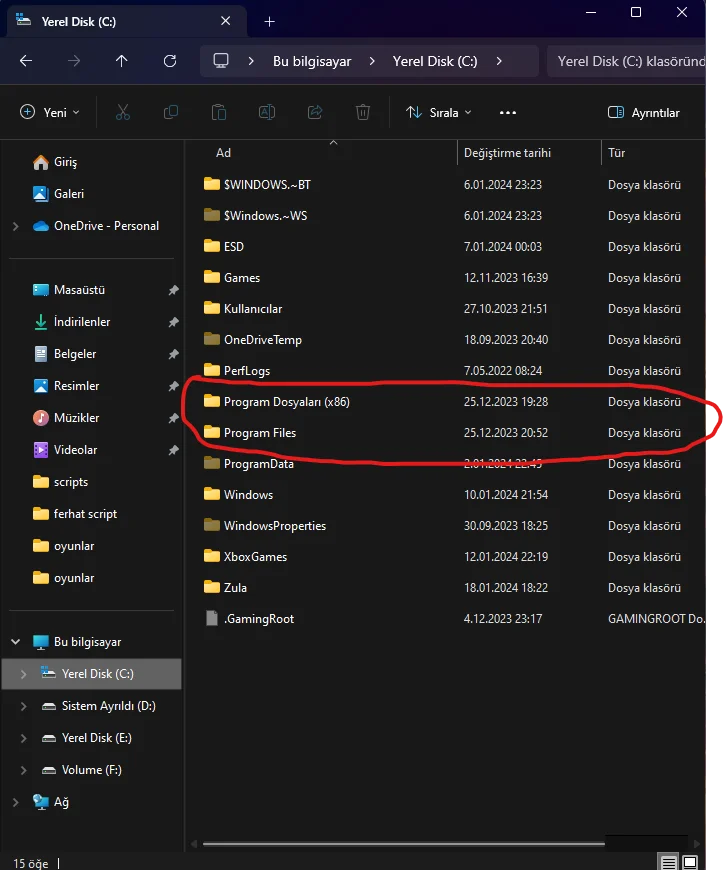Open İndirilenler in quick access

[x=72, y=322]
